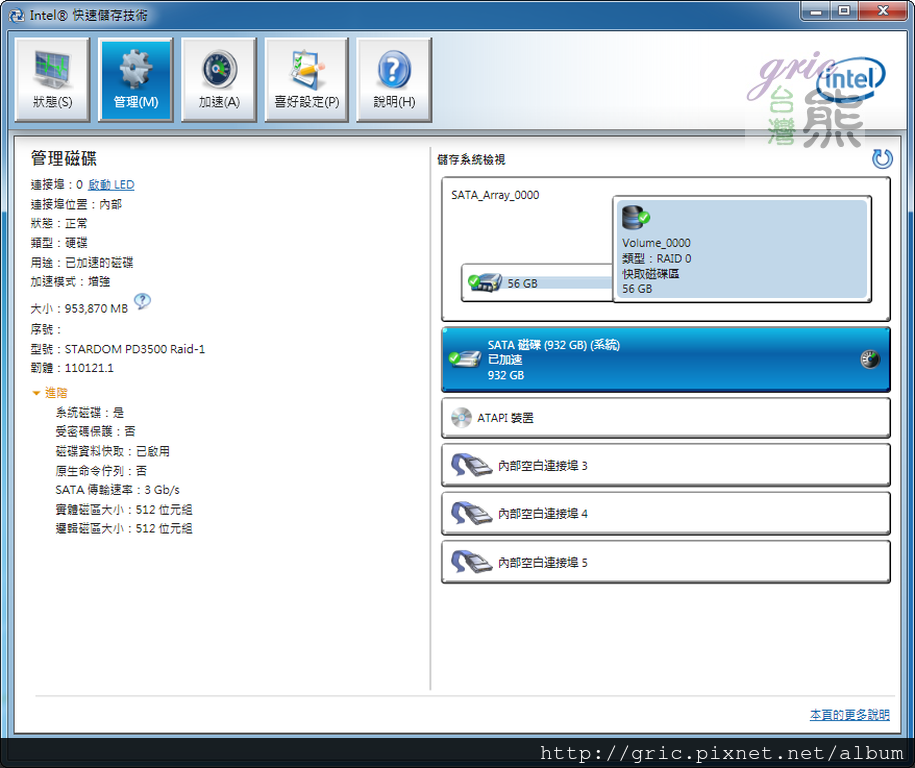Click the SATA_Array_0000 label
915x768 pixels.
coord(495,195)
